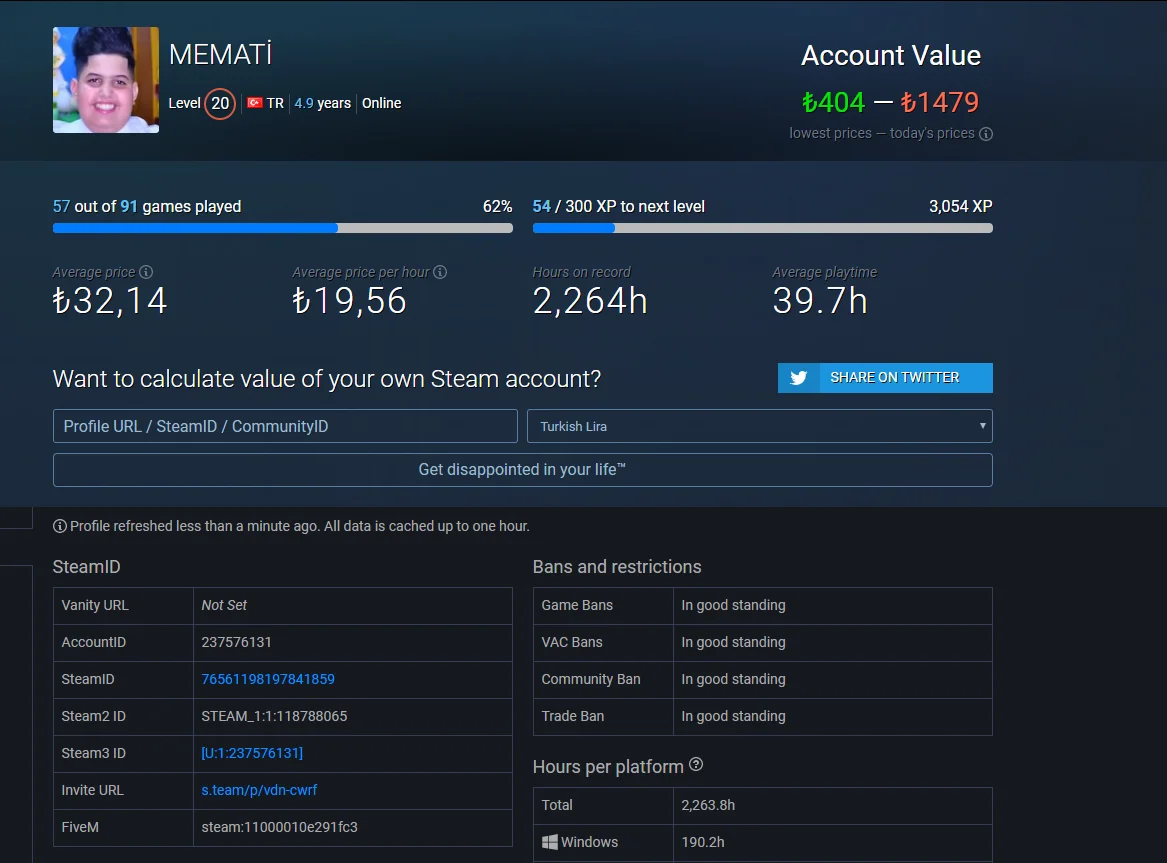Click info icon next to Average price
This screenshot has width=1167, height=863.
(146, 272)
